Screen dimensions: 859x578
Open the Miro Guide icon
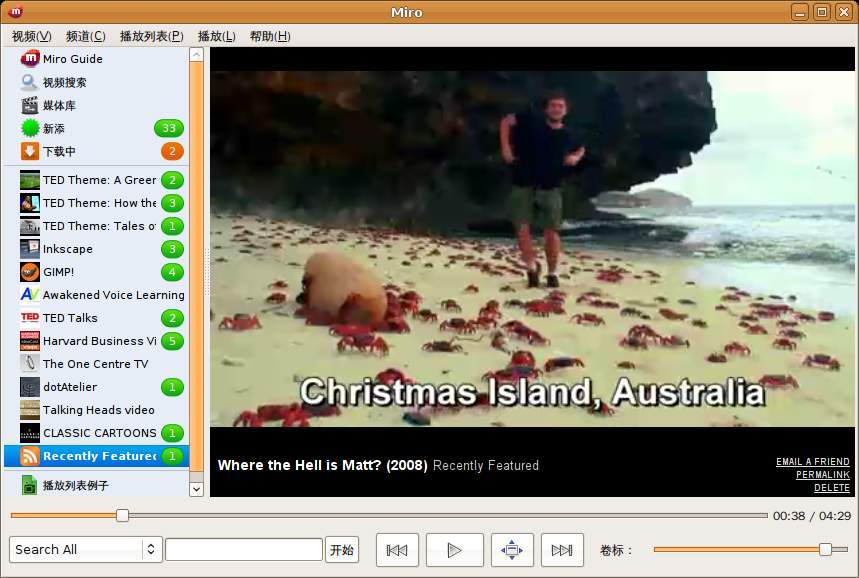pyautogui.click(x=30, y=59)
